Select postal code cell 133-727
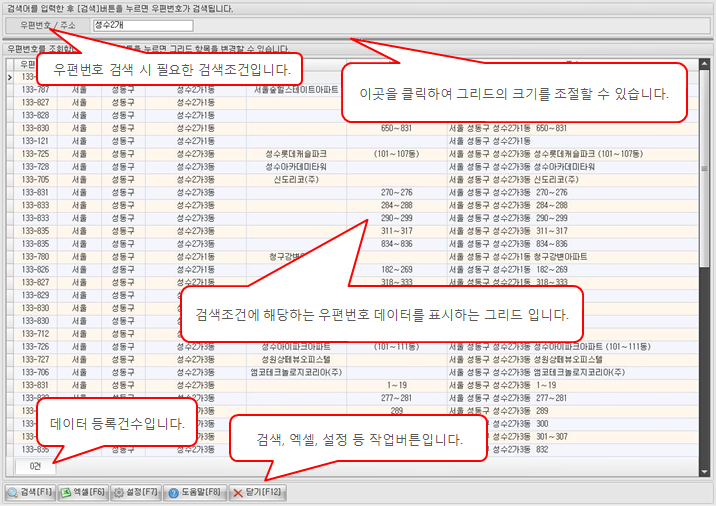This screenshot has width=716, height=506. click(x=35, y=359)
